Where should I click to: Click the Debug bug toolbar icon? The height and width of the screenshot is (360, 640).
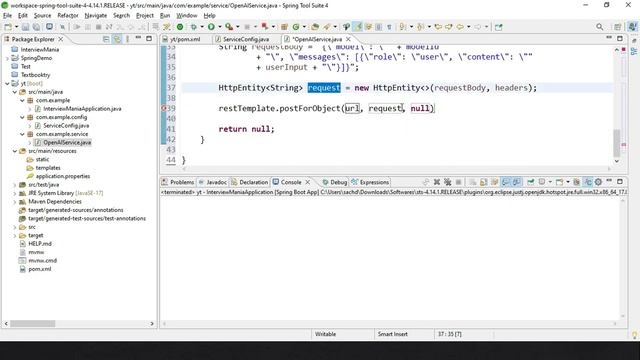pos(194,27)
